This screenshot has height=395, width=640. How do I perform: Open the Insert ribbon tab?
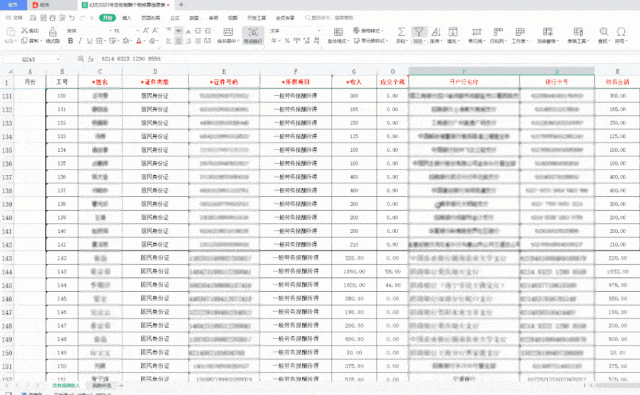(127, 18)
